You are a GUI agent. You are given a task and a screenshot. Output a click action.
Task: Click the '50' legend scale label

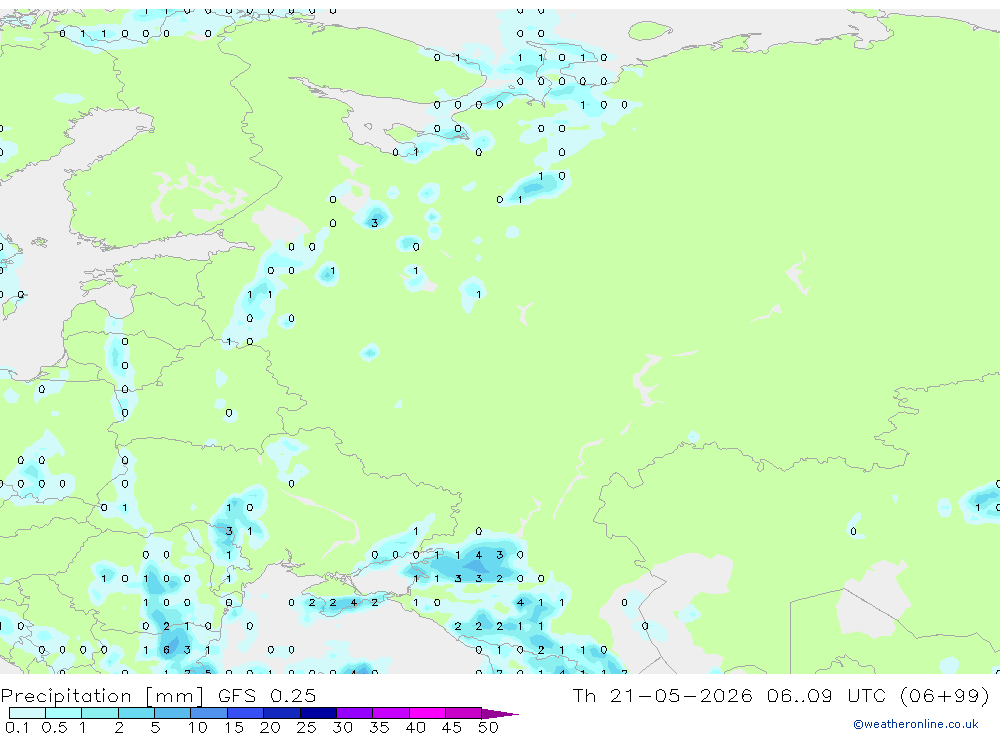(x=488, y=727)
